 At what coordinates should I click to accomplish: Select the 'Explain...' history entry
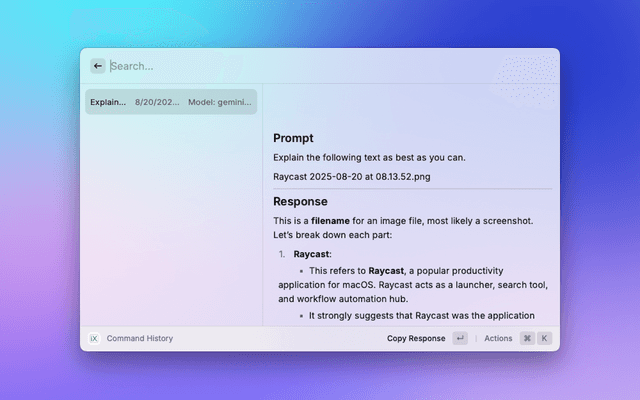coord(108,102)
